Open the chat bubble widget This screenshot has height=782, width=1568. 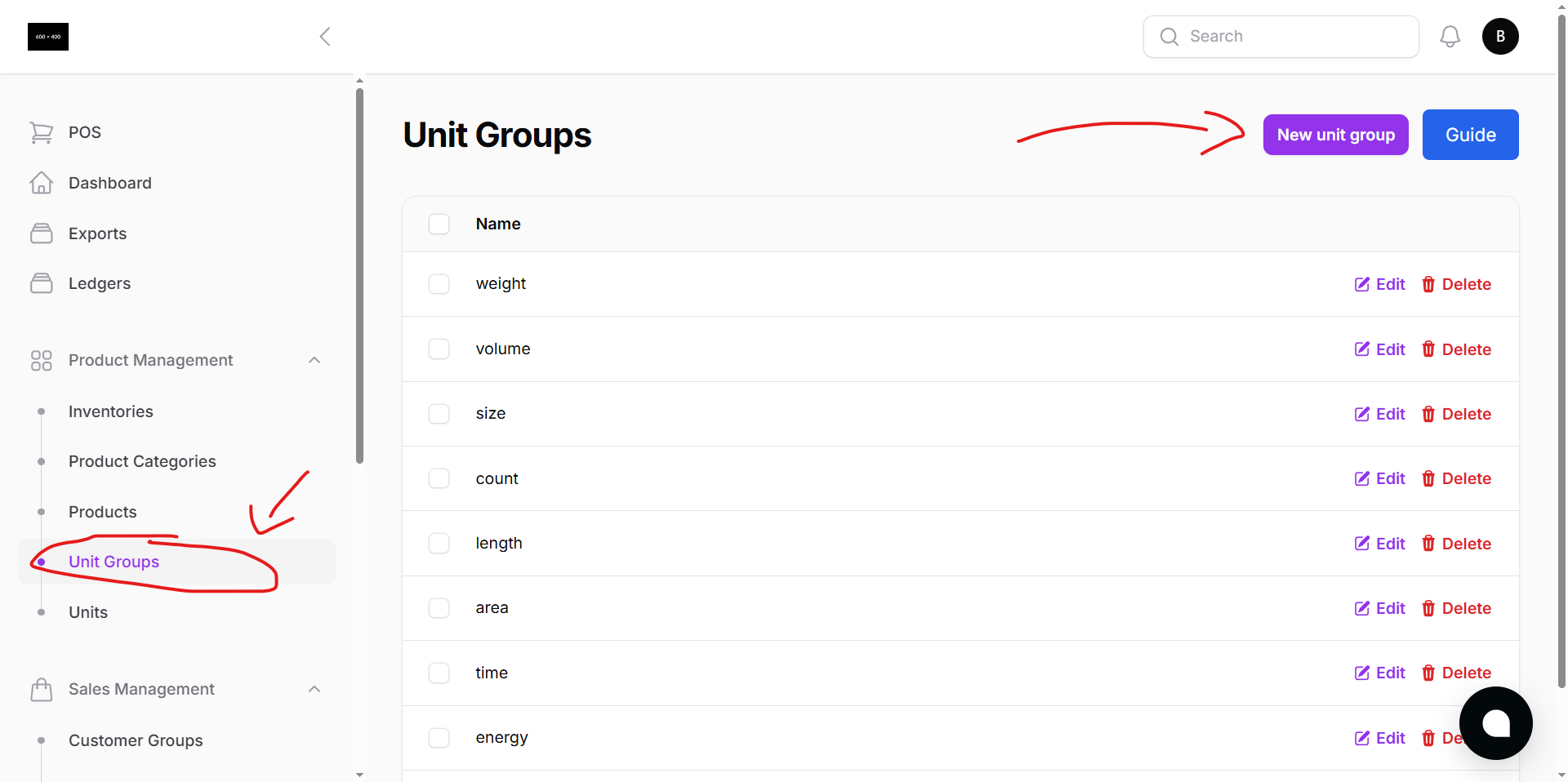coord(1496,723)
